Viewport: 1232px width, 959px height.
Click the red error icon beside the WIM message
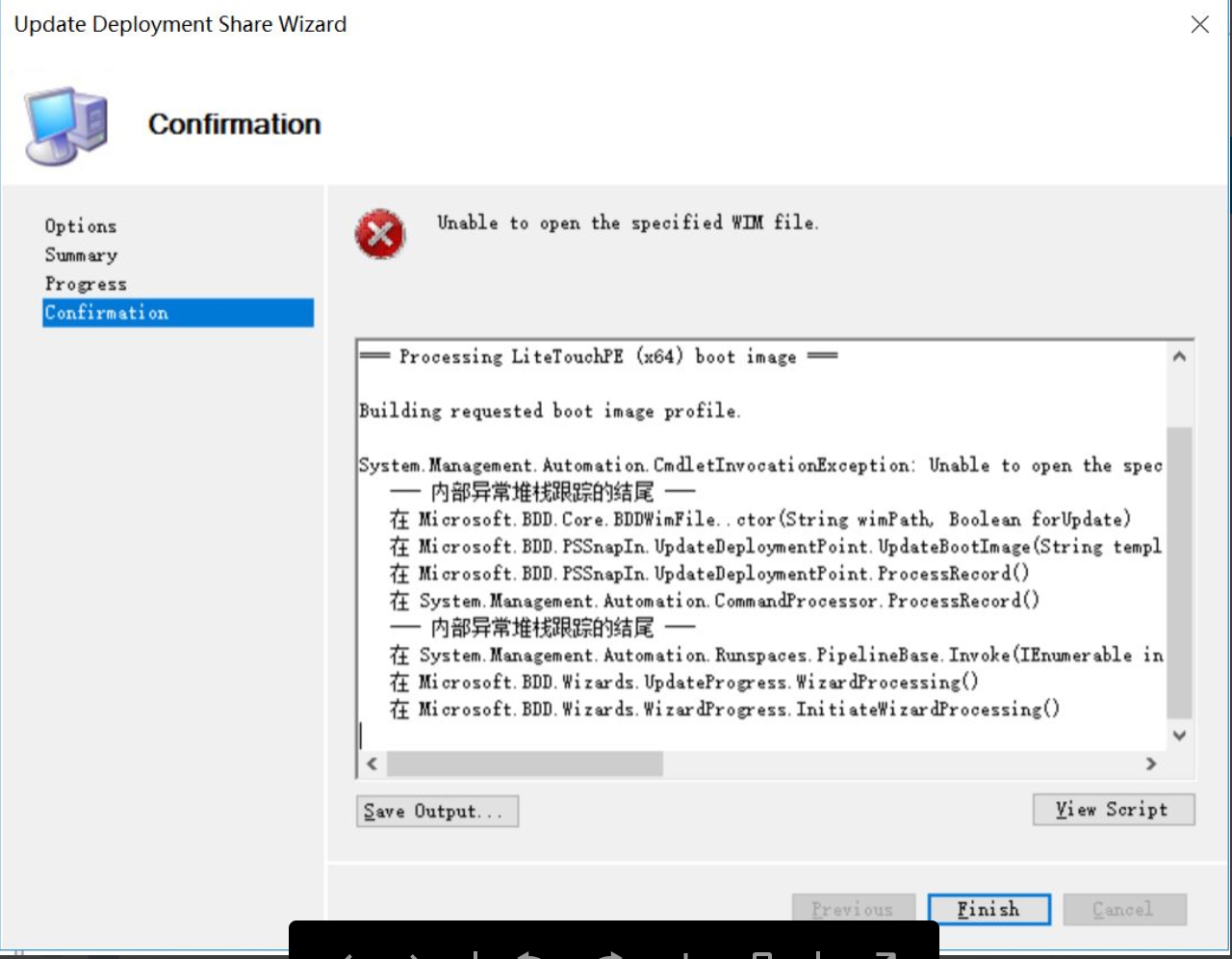coord(379,232)
